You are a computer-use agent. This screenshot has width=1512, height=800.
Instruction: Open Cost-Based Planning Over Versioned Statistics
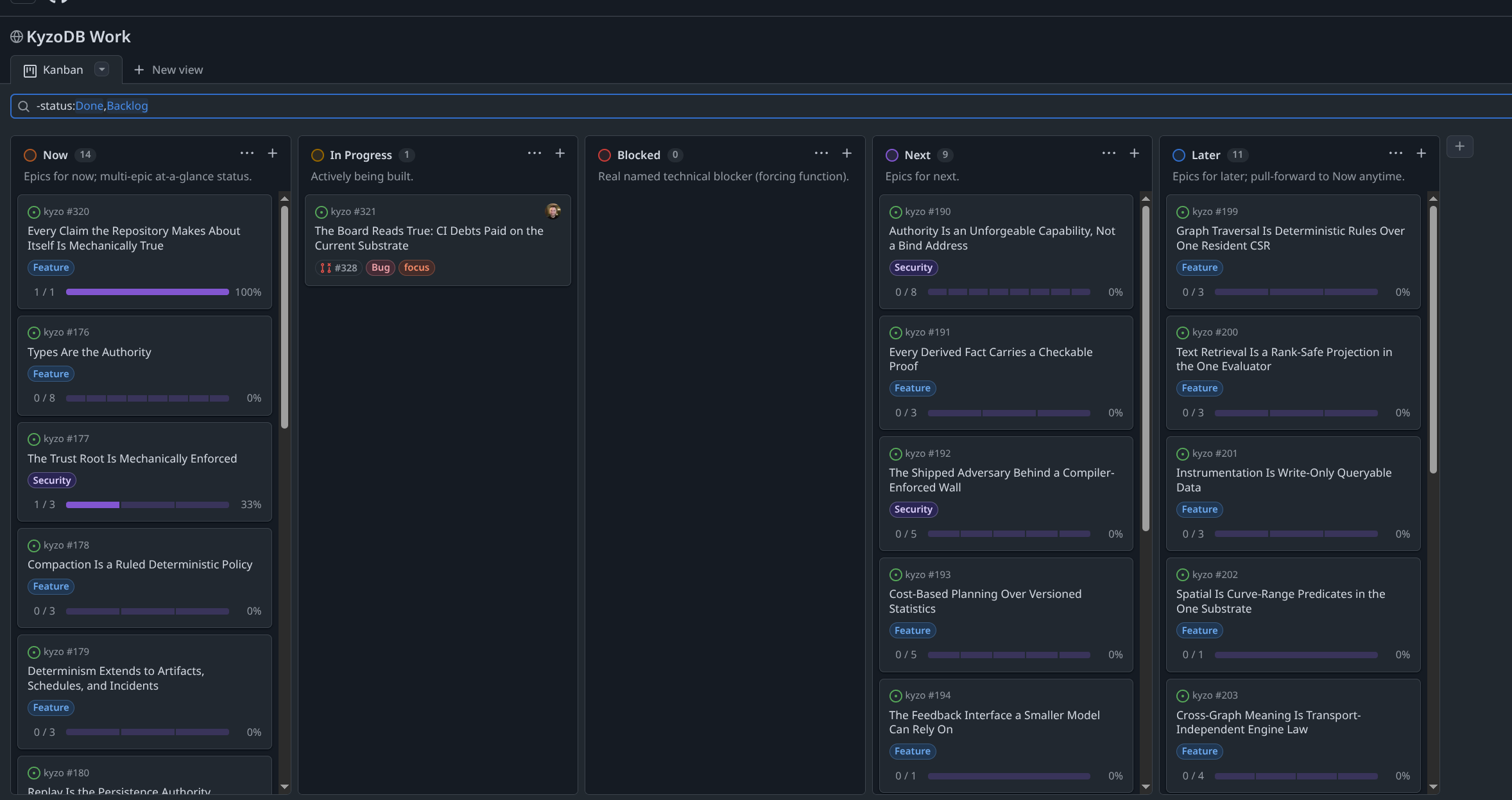click(985, 601)
